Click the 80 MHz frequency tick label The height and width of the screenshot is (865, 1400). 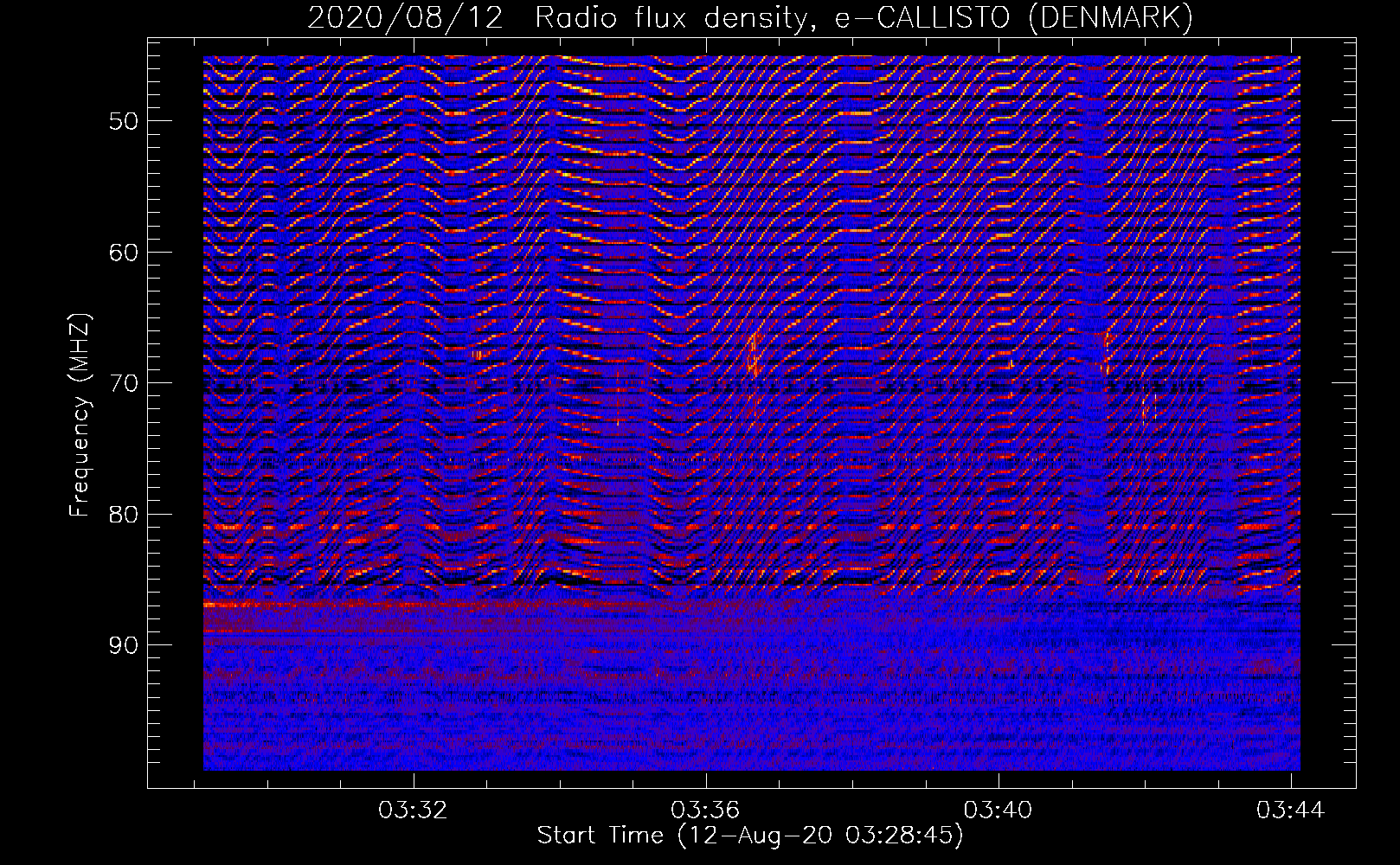click(x=124, y=515)
